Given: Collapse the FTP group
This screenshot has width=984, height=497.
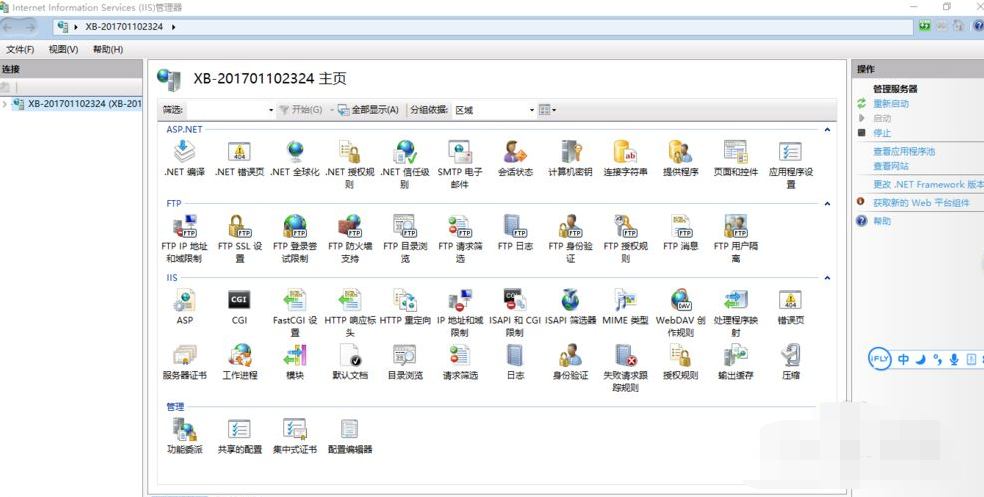Looking at the screenshot, I should [827, 203].
